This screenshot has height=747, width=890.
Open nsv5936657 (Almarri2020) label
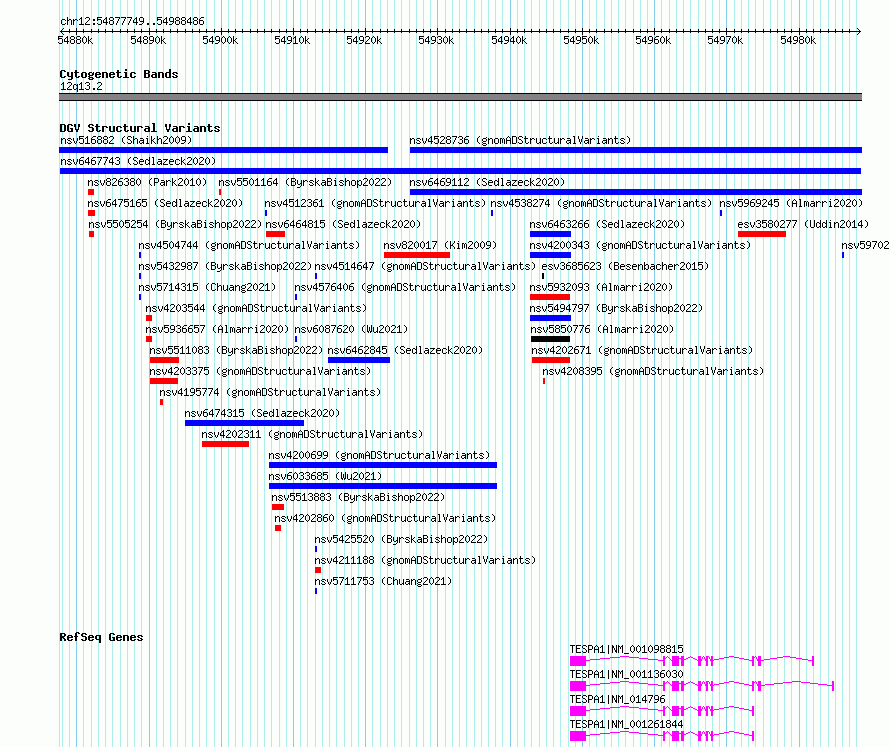point(217,329)
